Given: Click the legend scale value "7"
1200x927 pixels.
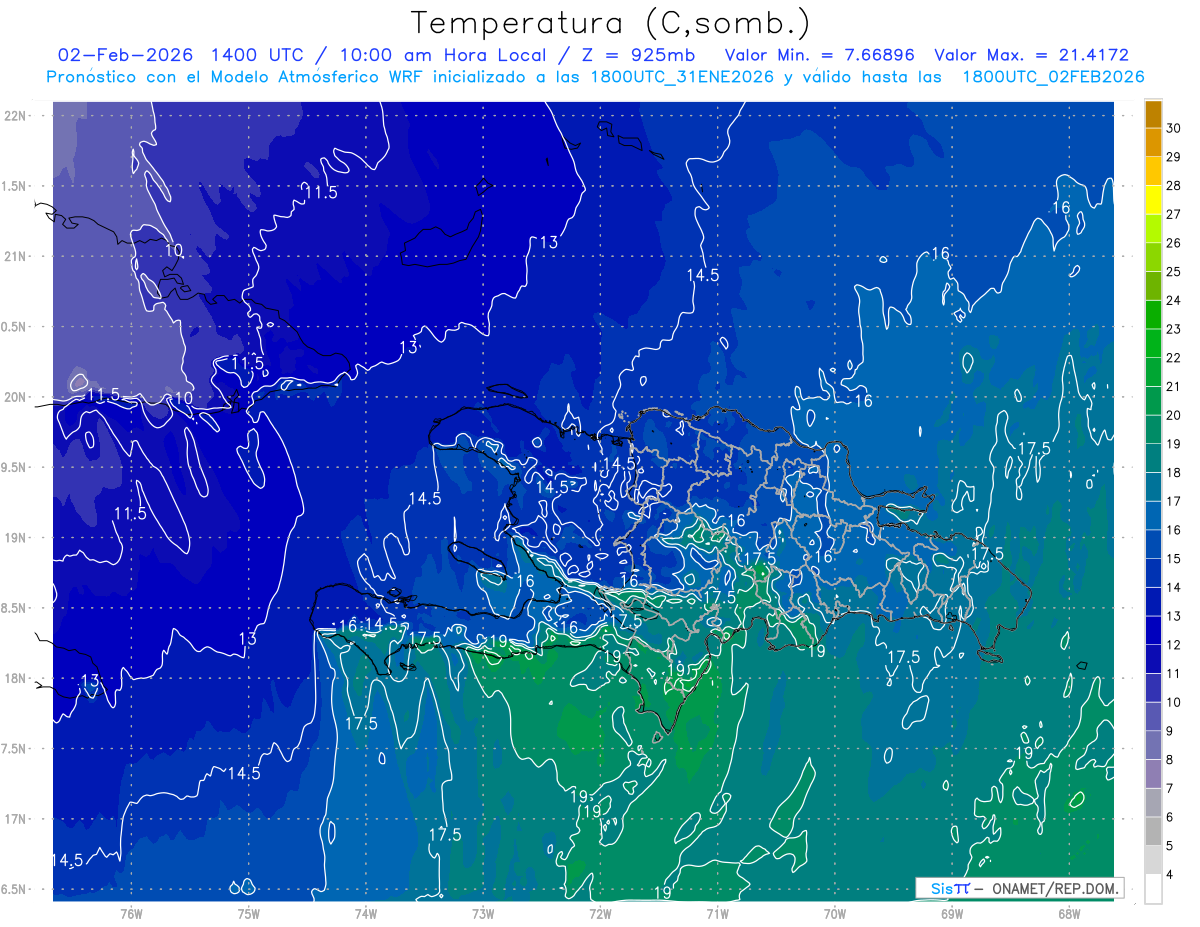Looking at the screenshot, I should 1170,788.
